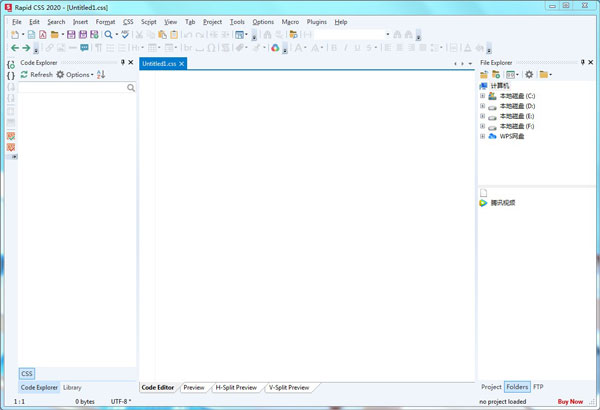Switch to the Preview tab

pyautogui.click(x=194, y=387)
